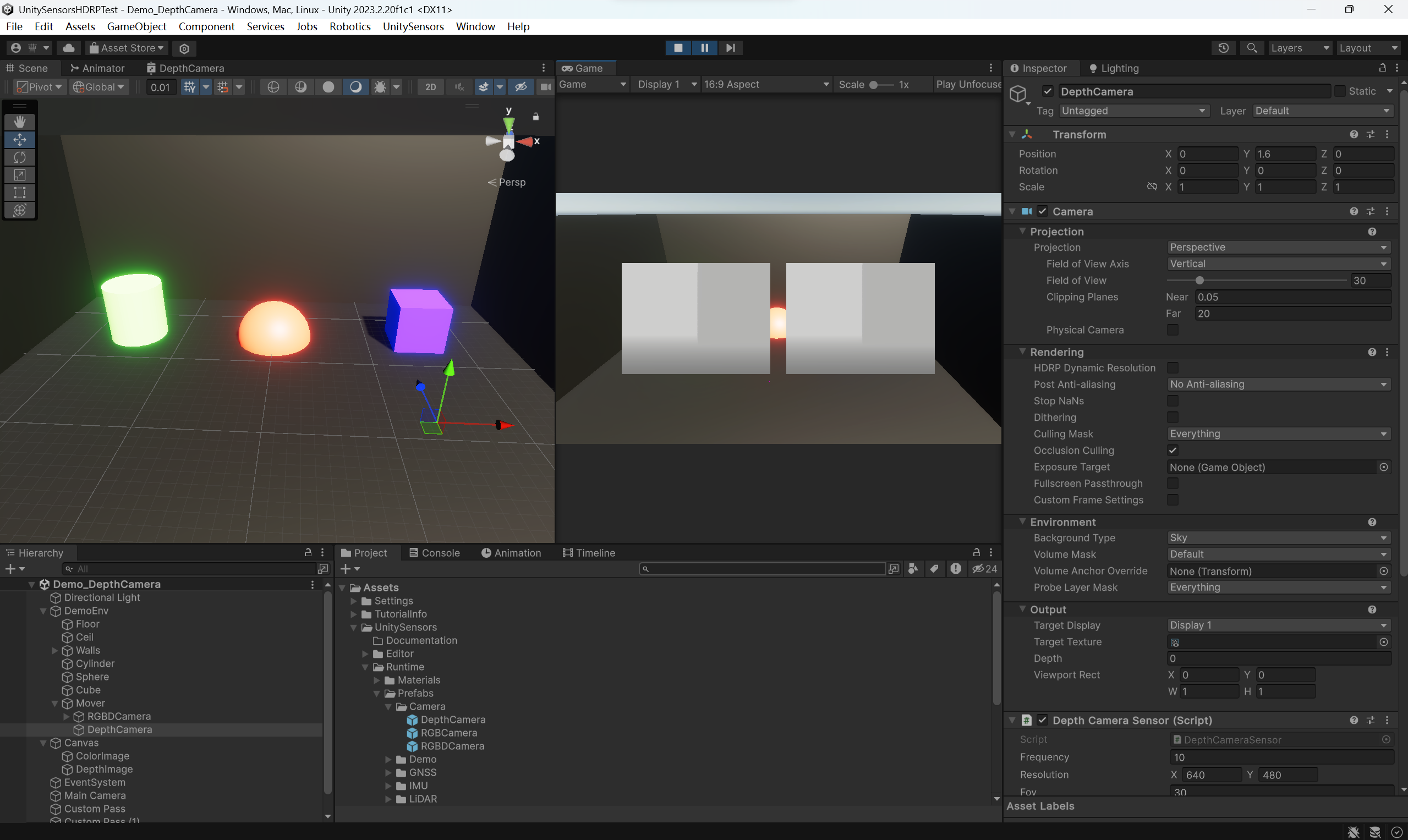
Task: Toggle the Static checkbox for DepthCamera
Action: coord(1339,91)
